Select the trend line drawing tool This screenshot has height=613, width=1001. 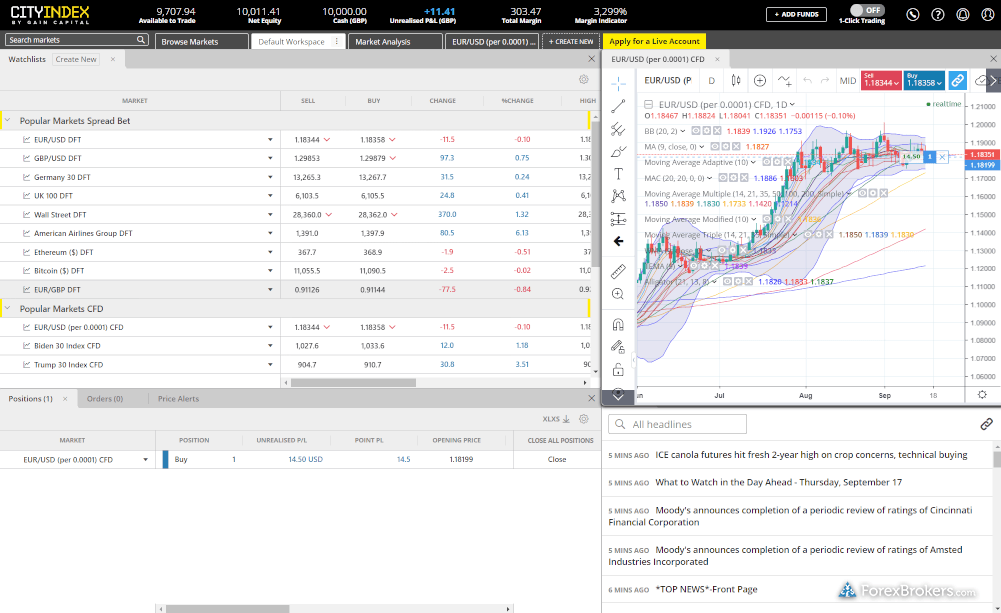[x=618, y=106]
